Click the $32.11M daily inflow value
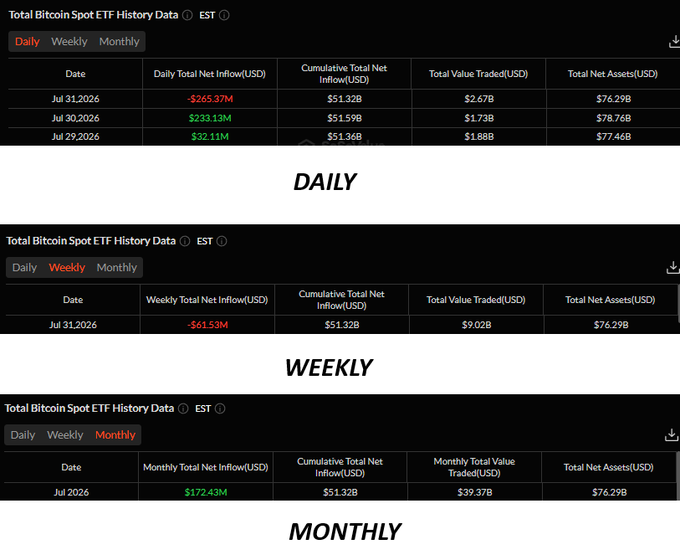This screenshot has height=560, width=680. (x=210, y=137)
